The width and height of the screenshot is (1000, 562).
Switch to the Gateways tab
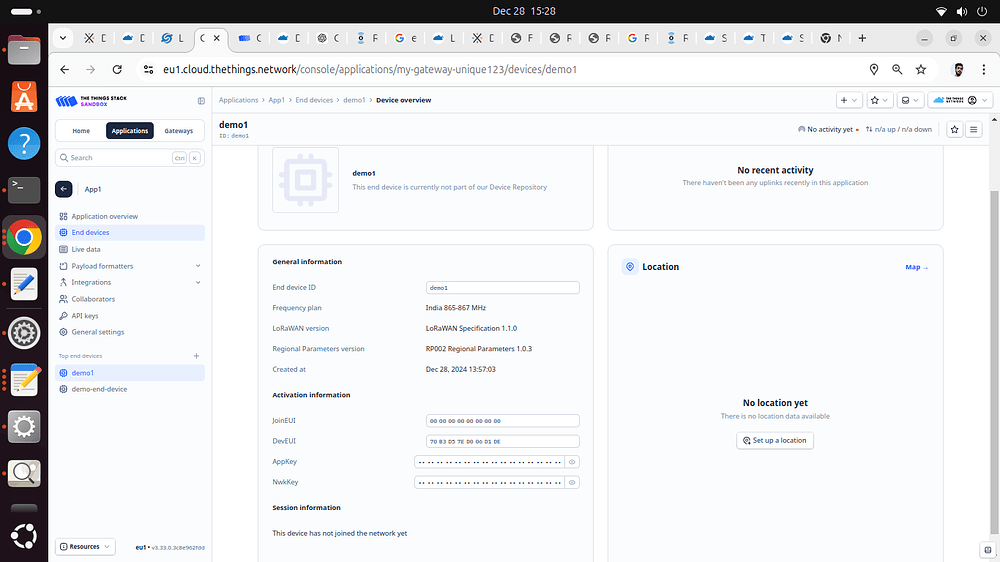pyautogui.click(x=179, y=131)
